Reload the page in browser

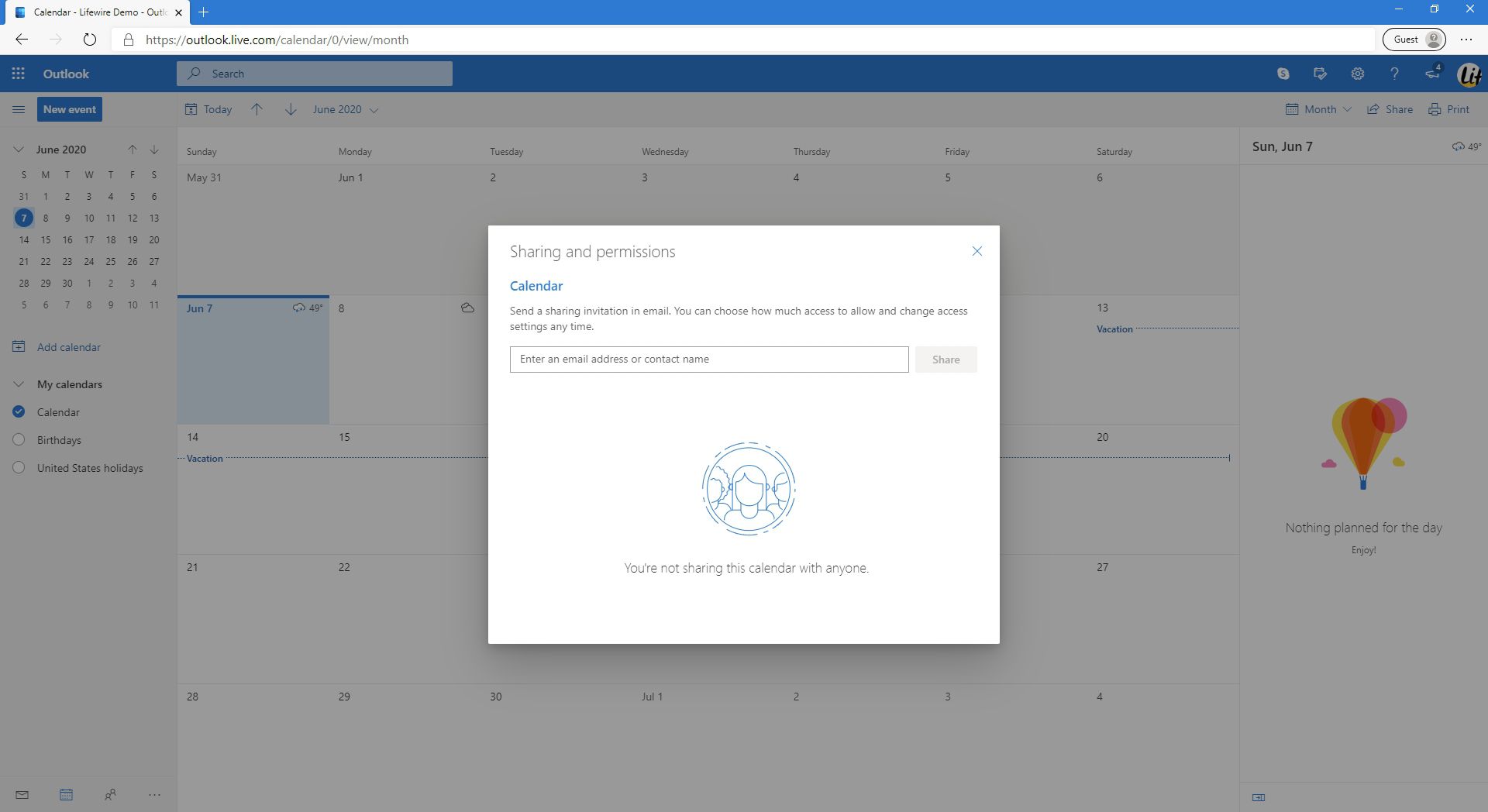(x=90, y=40)
